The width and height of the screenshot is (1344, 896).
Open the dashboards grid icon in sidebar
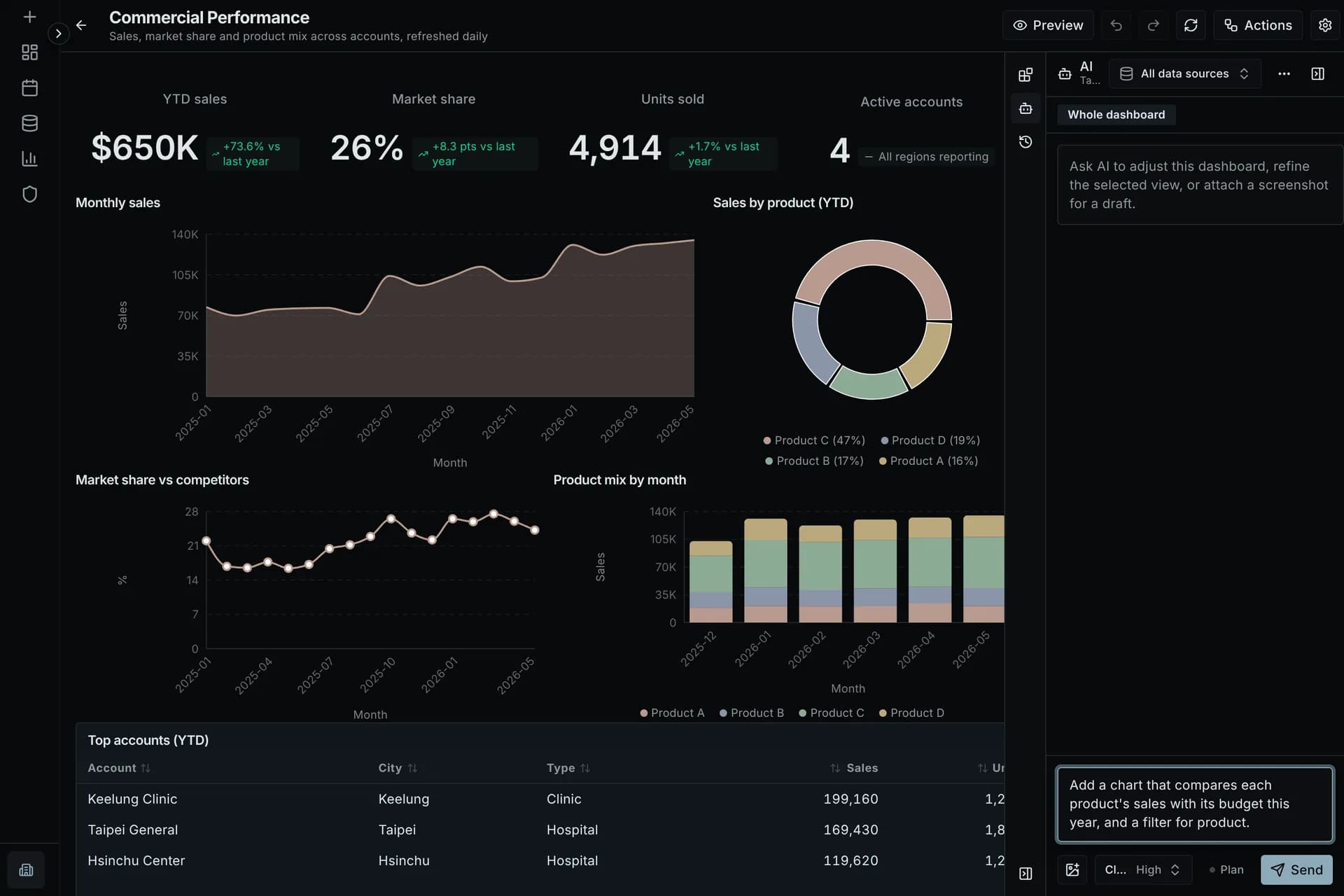[29, 52]
